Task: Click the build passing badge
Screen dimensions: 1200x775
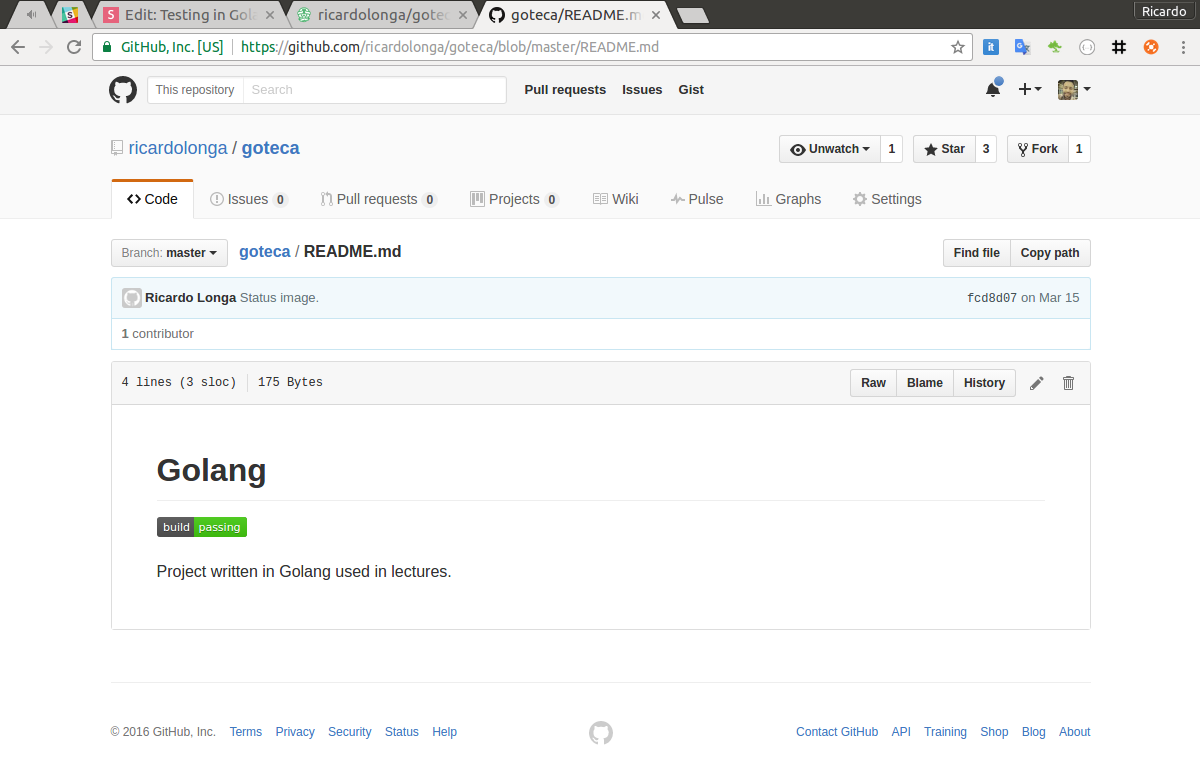Action: click(202, 527)
